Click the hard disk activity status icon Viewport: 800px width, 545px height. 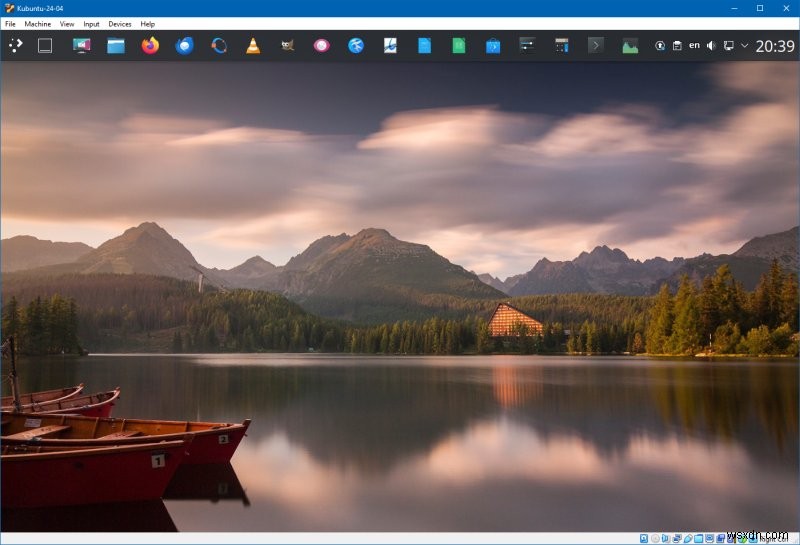pos(644,538)
